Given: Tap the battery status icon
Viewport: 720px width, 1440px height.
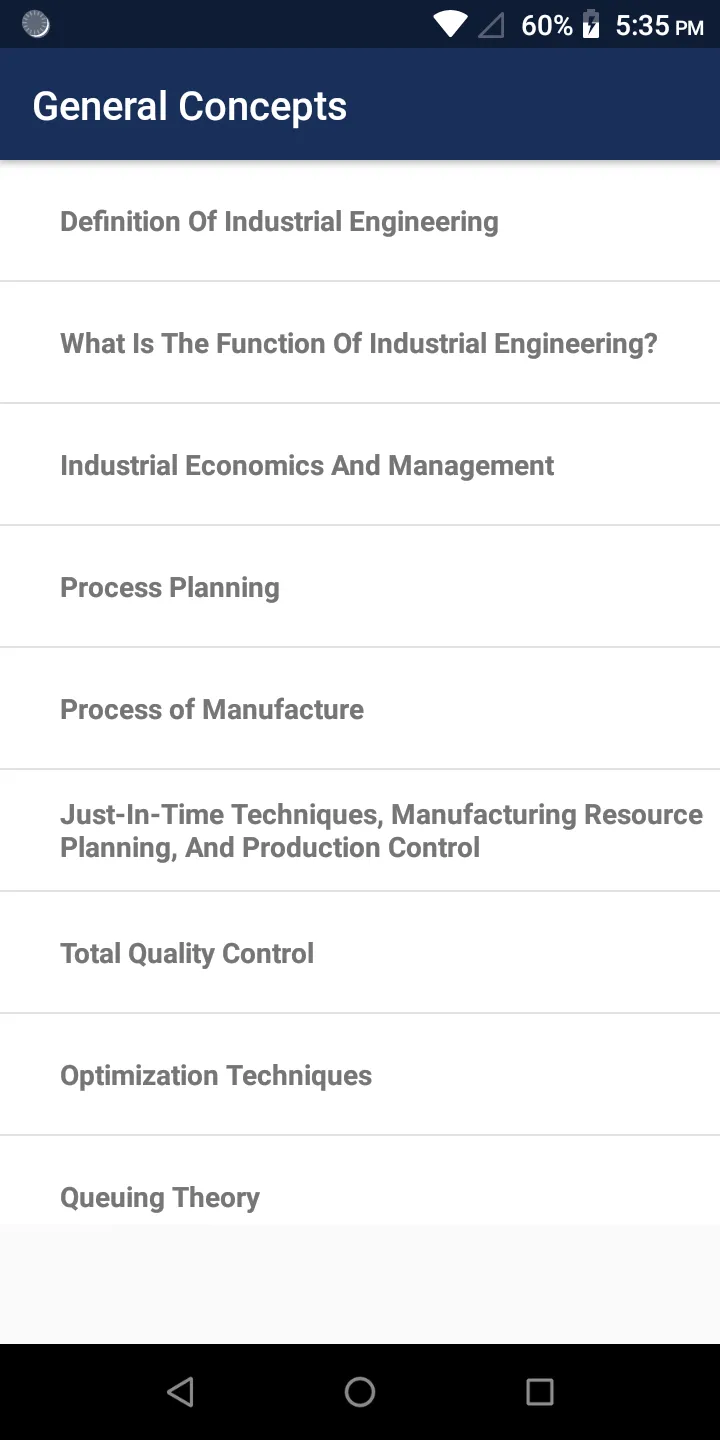Looking at the screenshot, I should 591,25.
